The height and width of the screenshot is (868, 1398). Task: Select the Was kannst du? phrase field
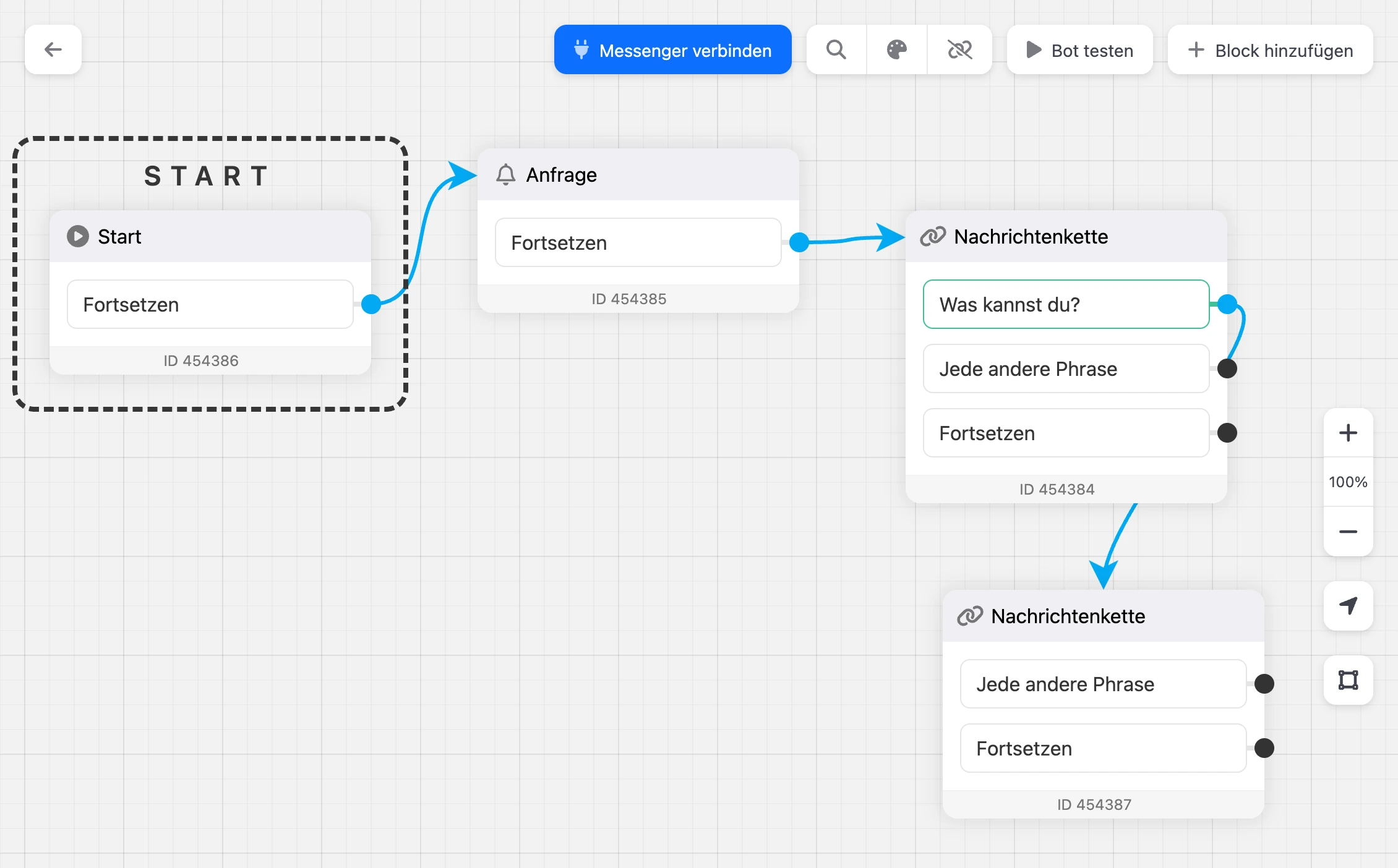pos(1066,304)
